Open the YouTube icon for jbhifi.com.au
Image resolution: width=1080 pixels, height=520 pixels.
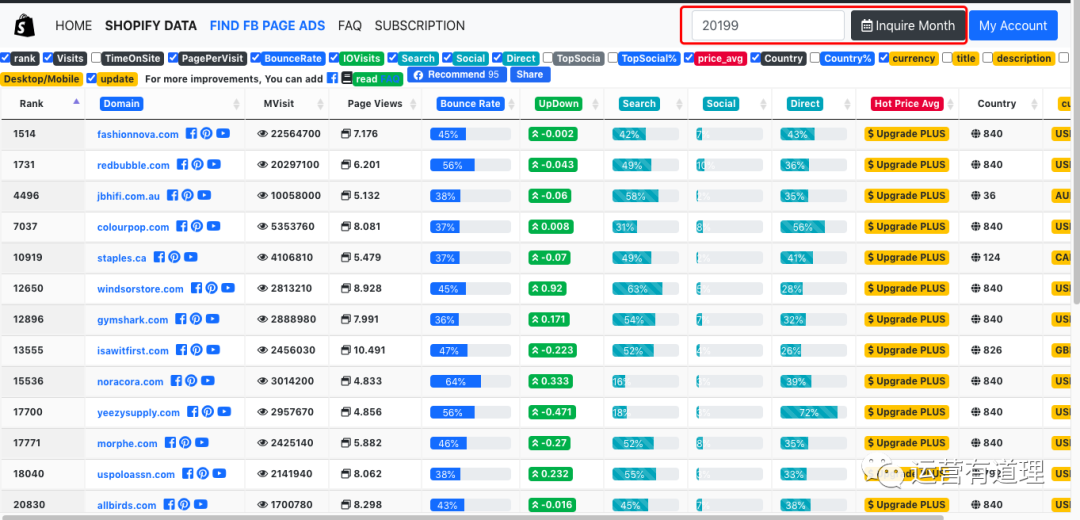pyautogui.click(x=204, y=196)
